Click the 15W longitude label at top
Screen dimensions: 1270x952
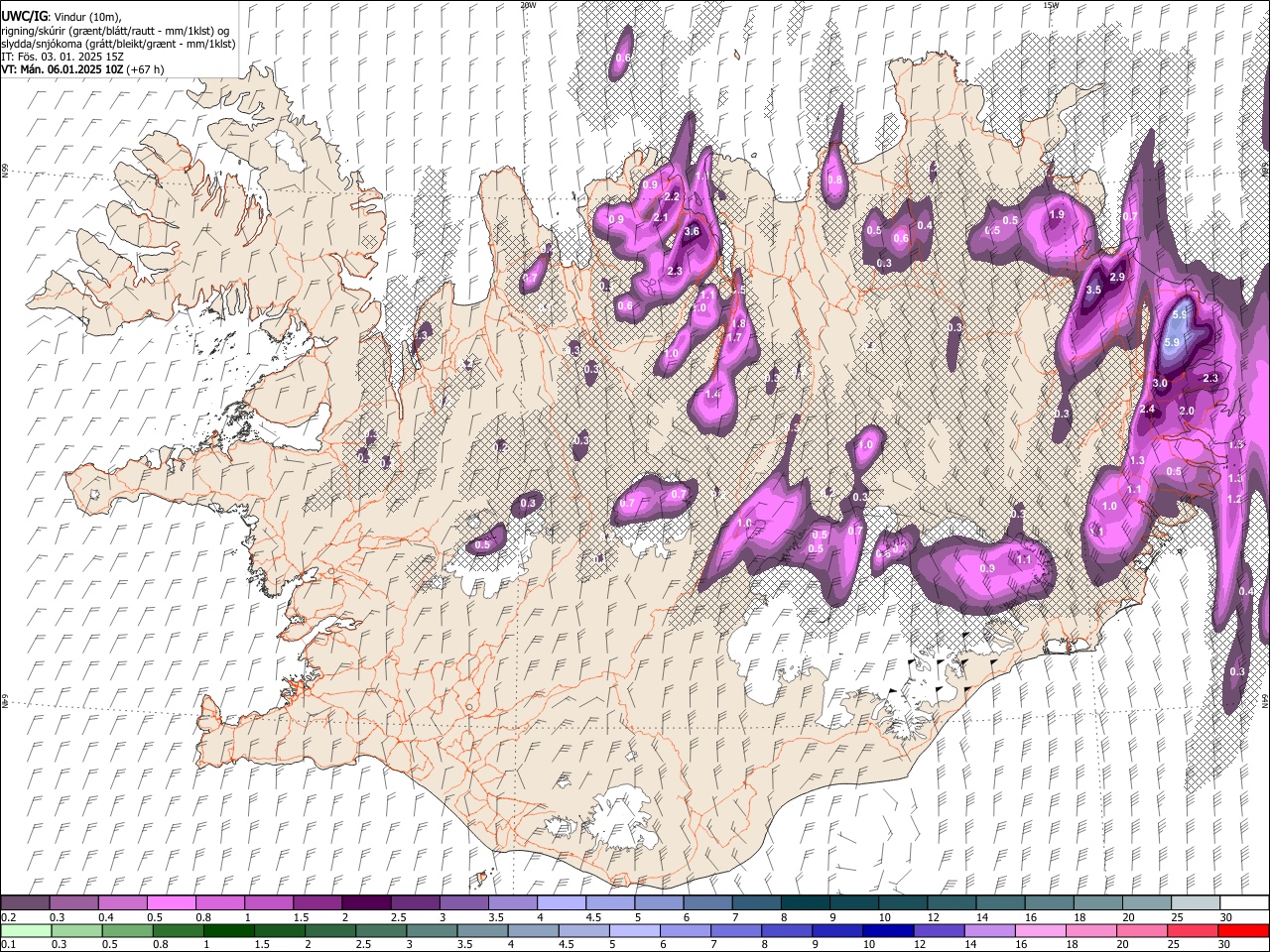(1050, 5)
